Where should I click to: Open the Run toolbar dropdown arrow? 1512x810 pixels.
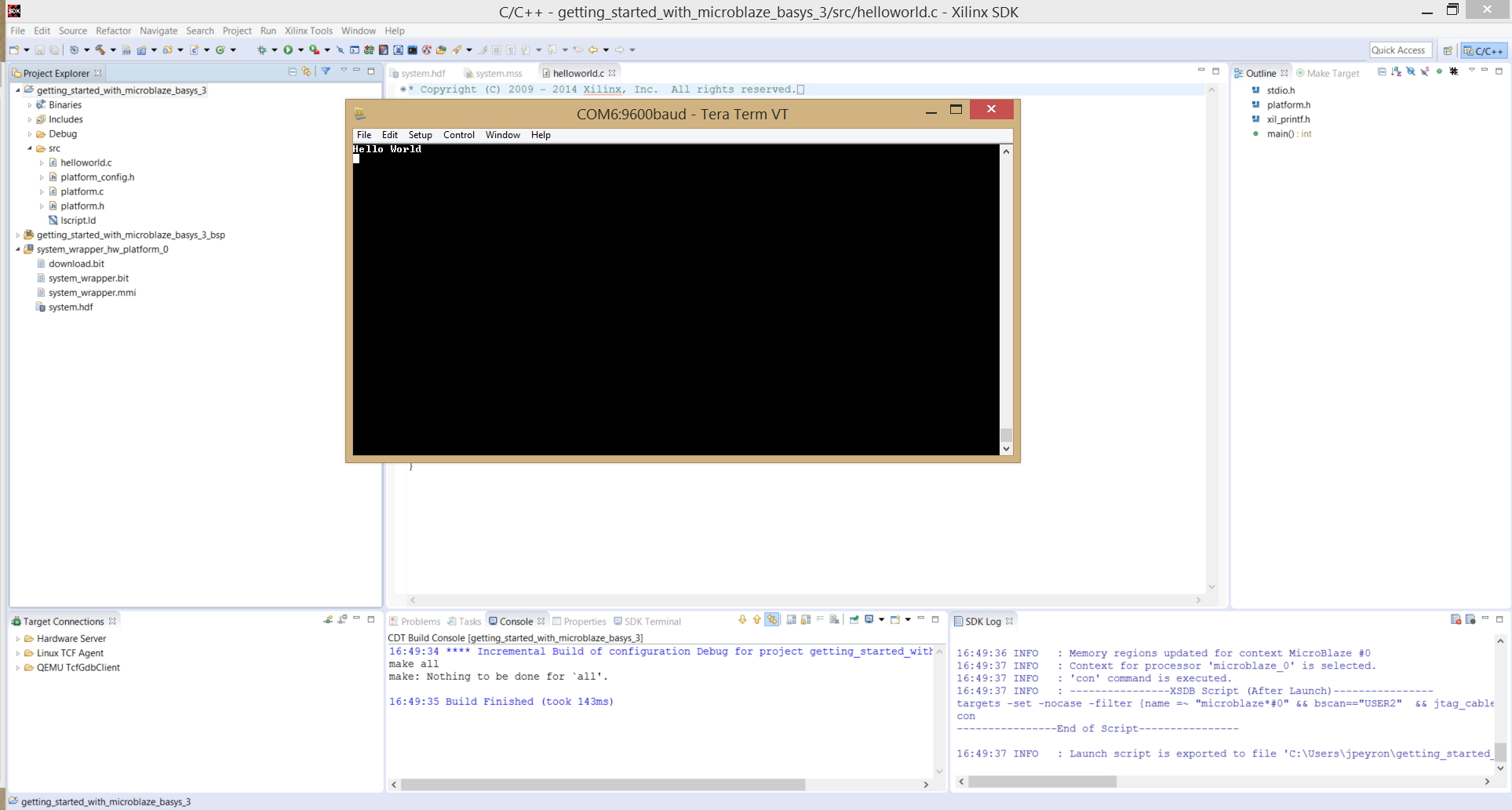301,50
